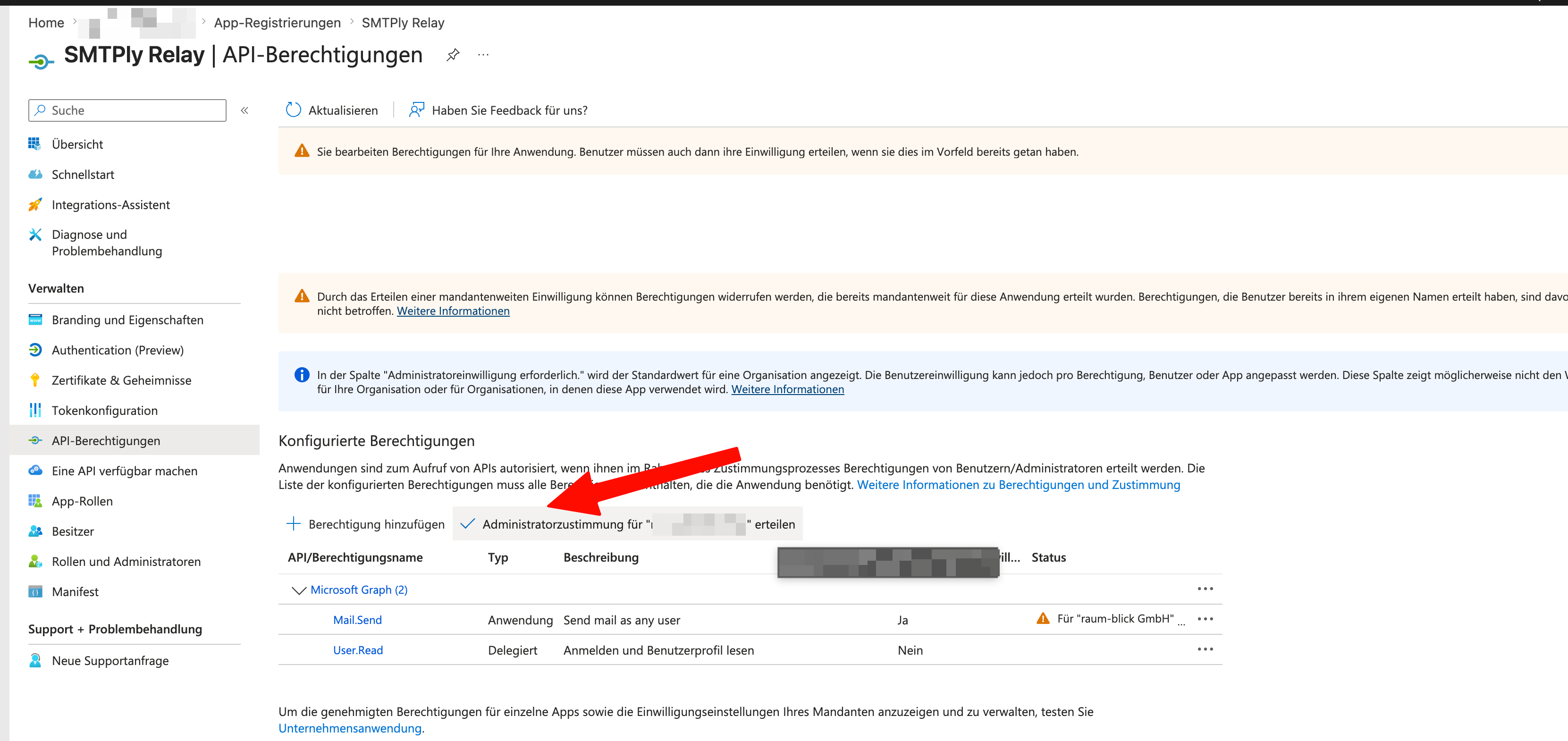Click the Status column header
This screenshot has width=1568, height=741.
[1049, 558]
